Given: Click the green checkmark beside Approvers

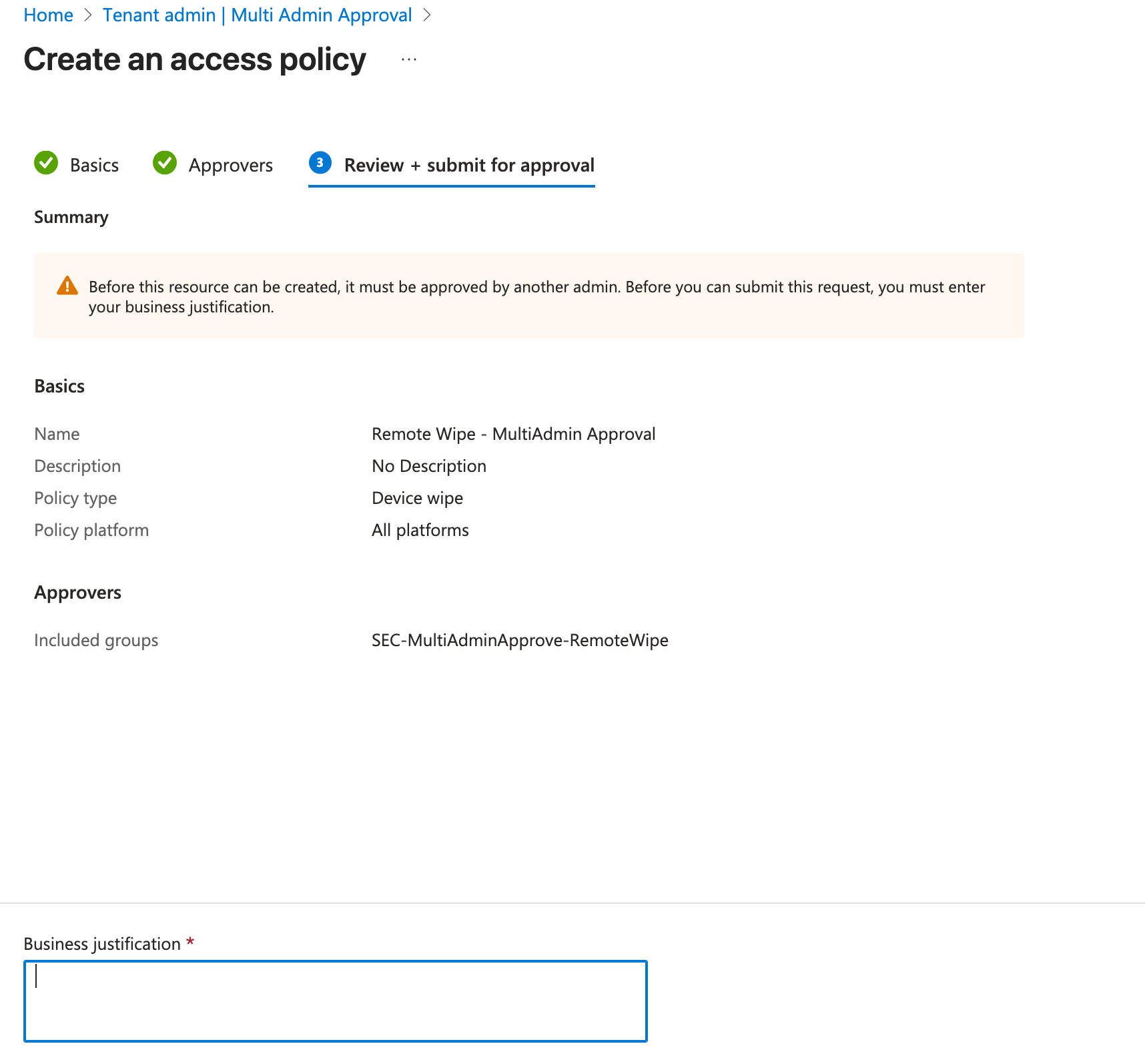Looking at the screenshot, I should tap(165, 163).
